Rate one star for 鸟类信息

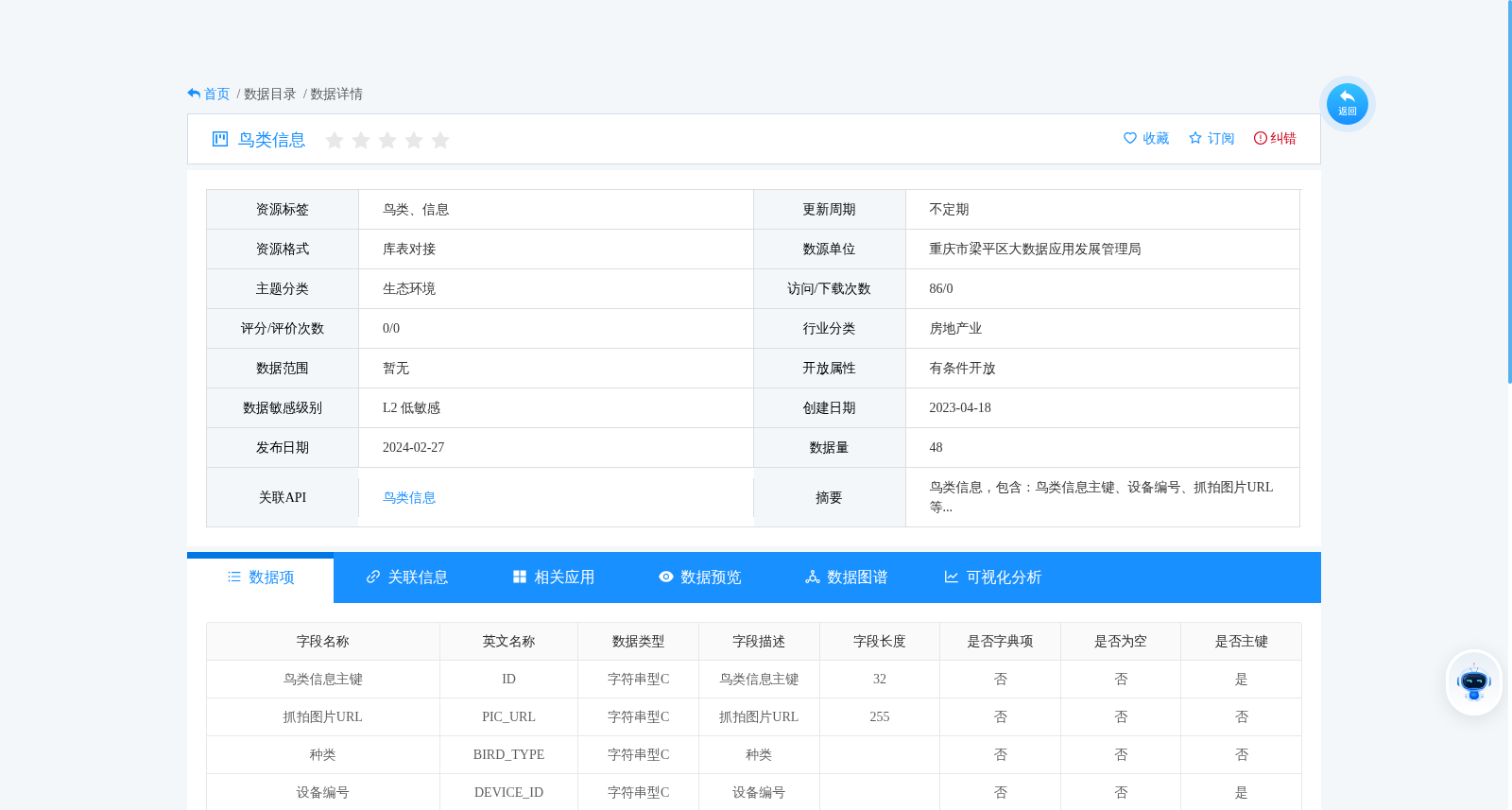[335, 140]
